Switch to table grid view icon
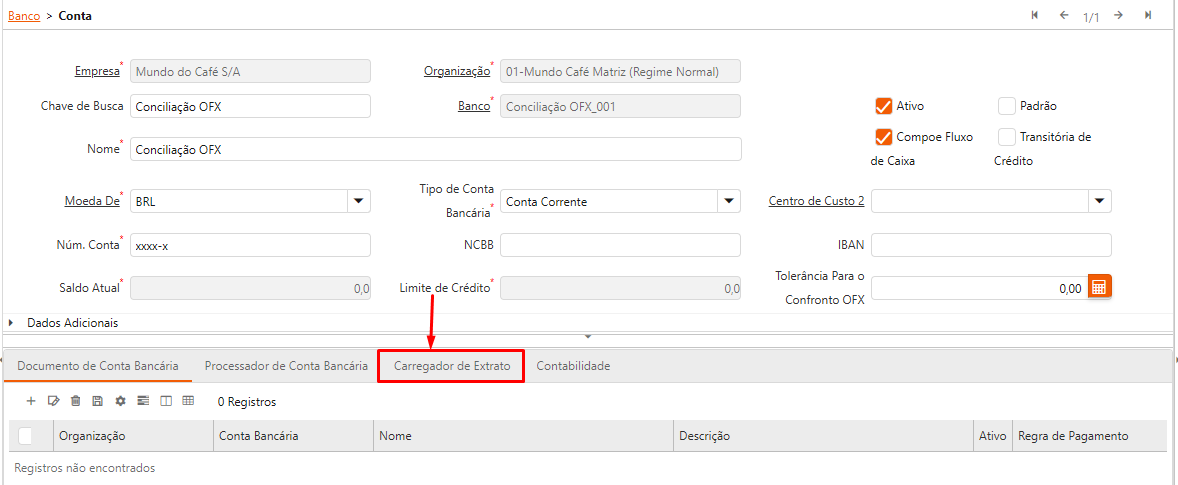The image size is (1178, 485). click(188, 401)
